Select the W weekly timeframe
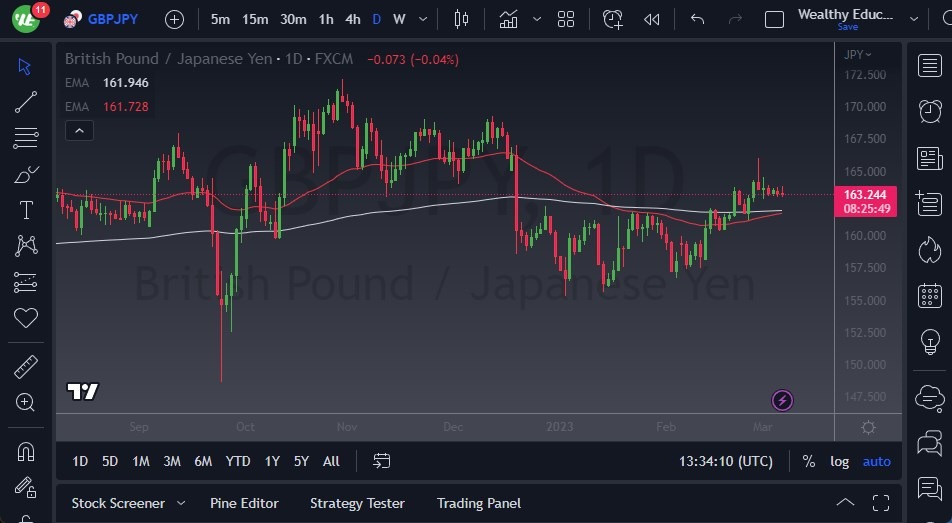The image size is (952, 523). tap(399, 19)
